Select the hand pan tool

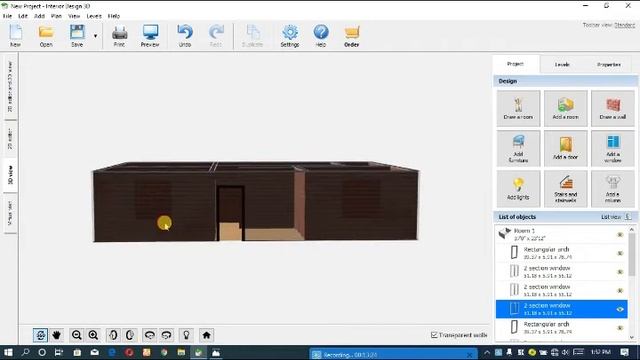coord(56,335)
